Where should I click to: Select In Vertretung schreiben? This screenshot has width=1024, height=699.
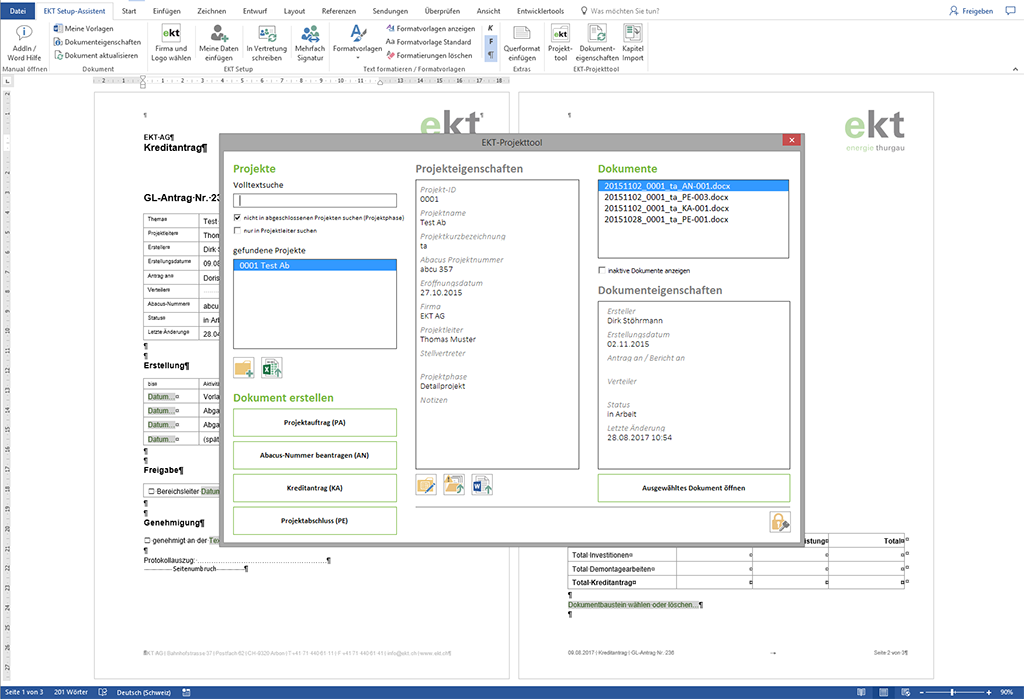coord(266,43)
